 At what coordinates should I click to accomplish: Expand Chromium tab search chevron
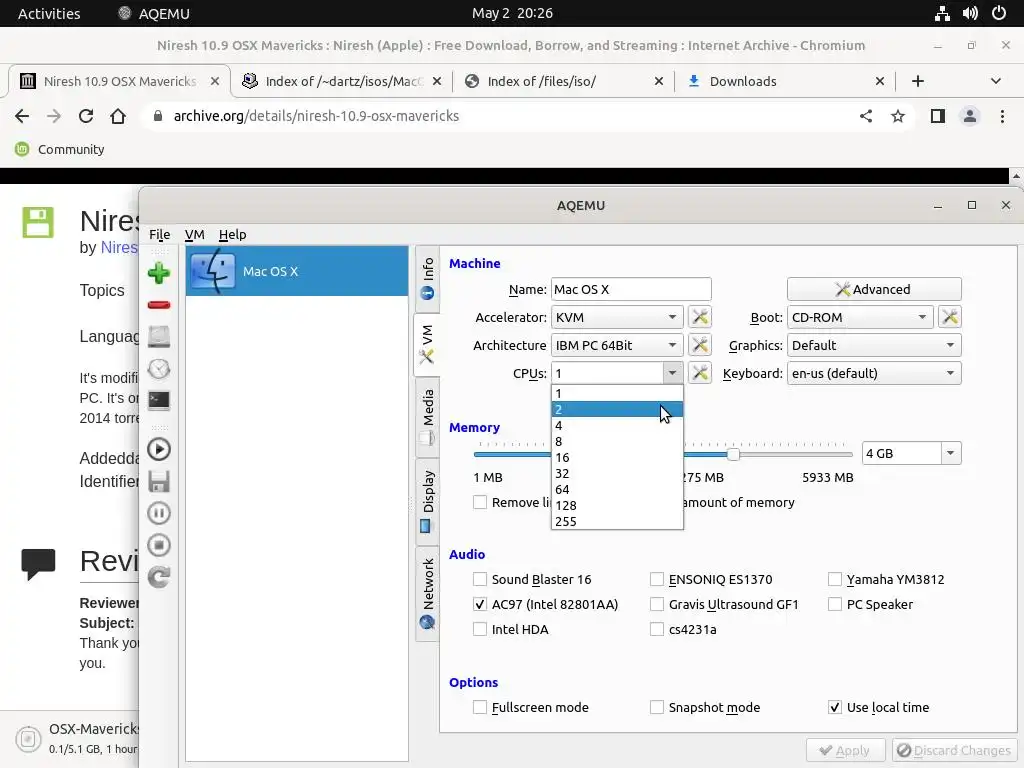[995, 81]
